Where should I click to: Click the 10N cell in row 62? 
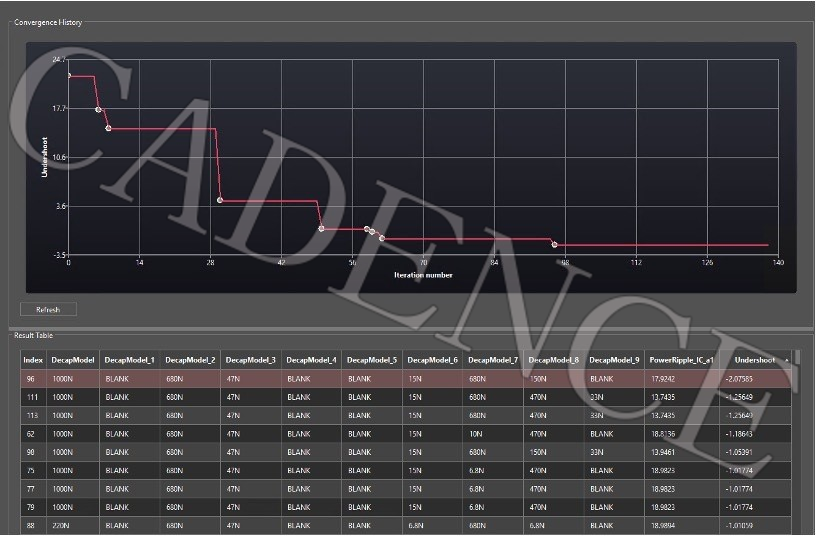[x=476, y=433]
